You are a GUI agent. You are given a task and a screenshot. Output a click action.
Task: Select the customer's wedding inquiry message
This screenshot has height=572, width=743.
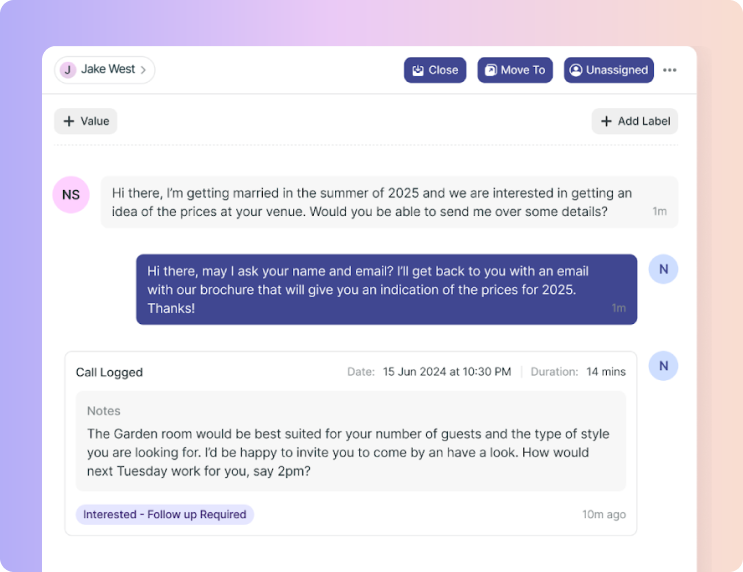pyautogui.click(x=389, y=202)
